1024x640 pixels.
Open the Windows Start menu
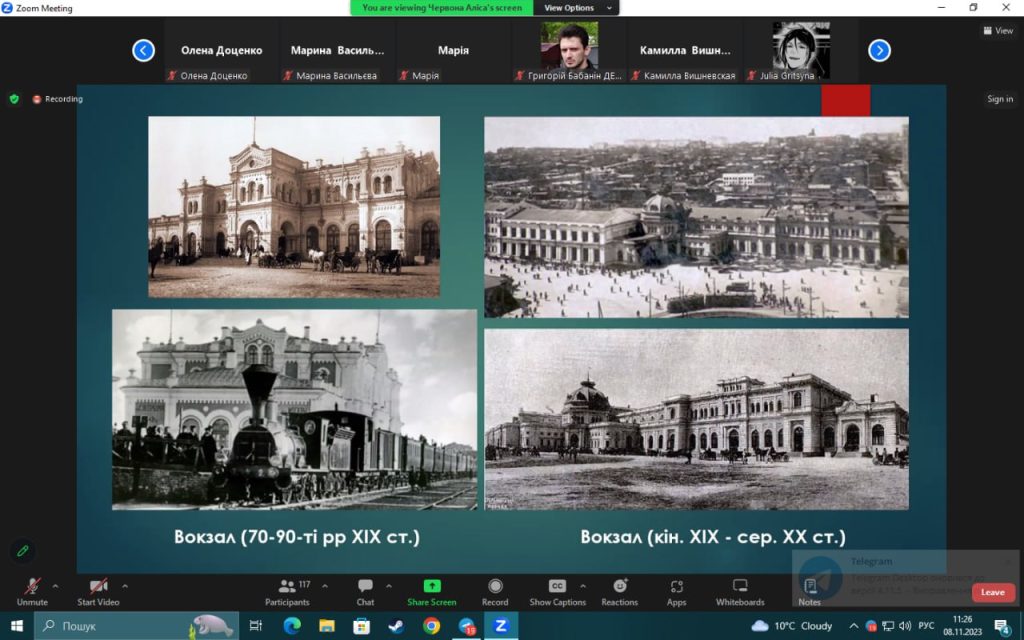(x=16, y=626)
